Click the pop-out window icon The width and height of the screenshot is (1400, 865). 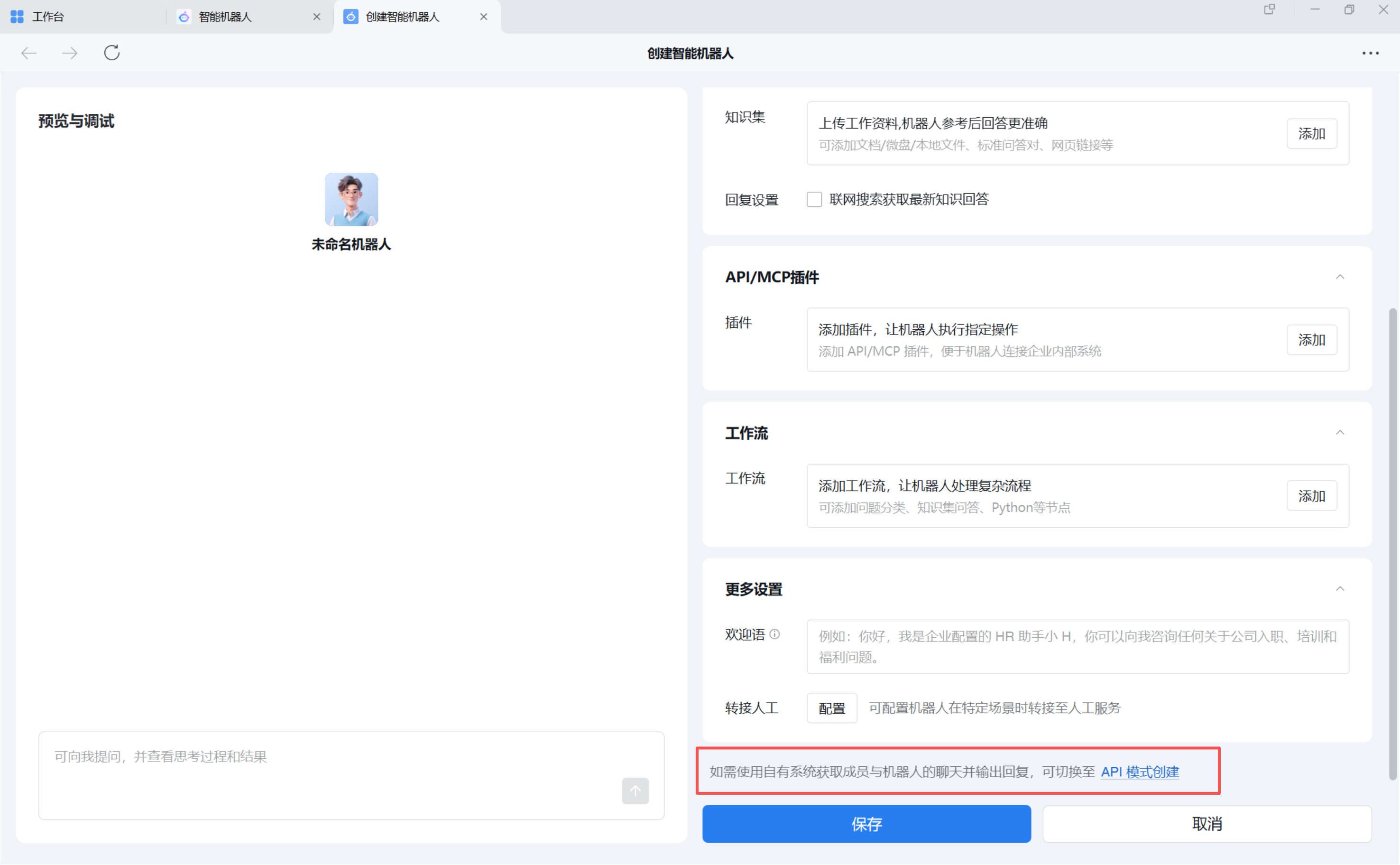[x=1269, y=9]
